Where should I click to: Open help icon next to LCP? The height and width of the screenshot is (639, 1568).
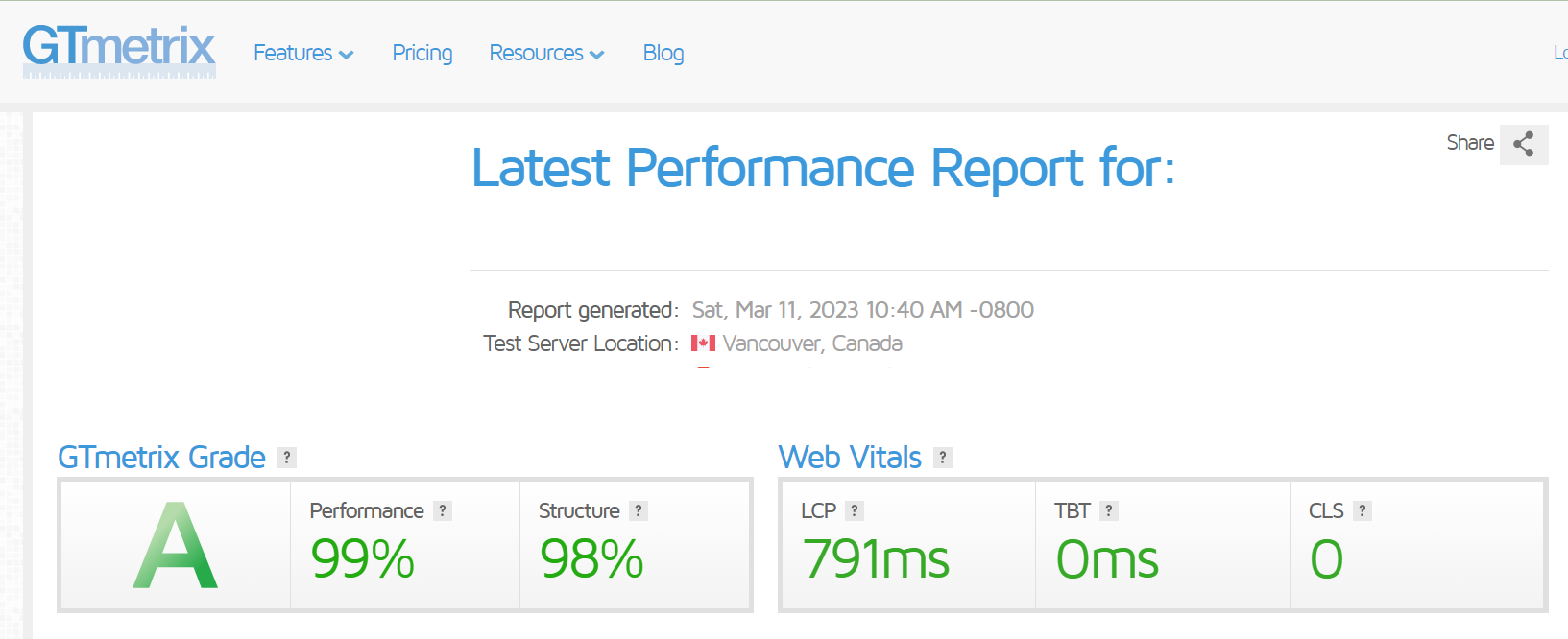click(855, 511)
